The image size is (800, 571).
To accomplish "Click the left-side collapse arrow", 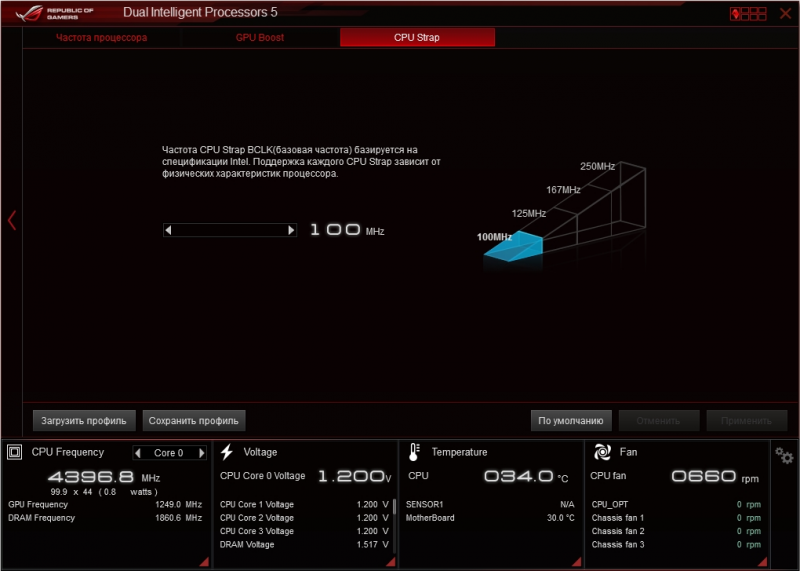I will point(12,220).
